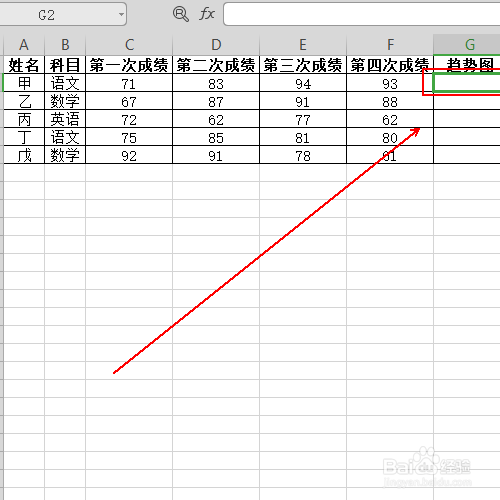The image size is (500, 500).
Task: Click score 94 in 甲 row
Action: click(303, 83)
